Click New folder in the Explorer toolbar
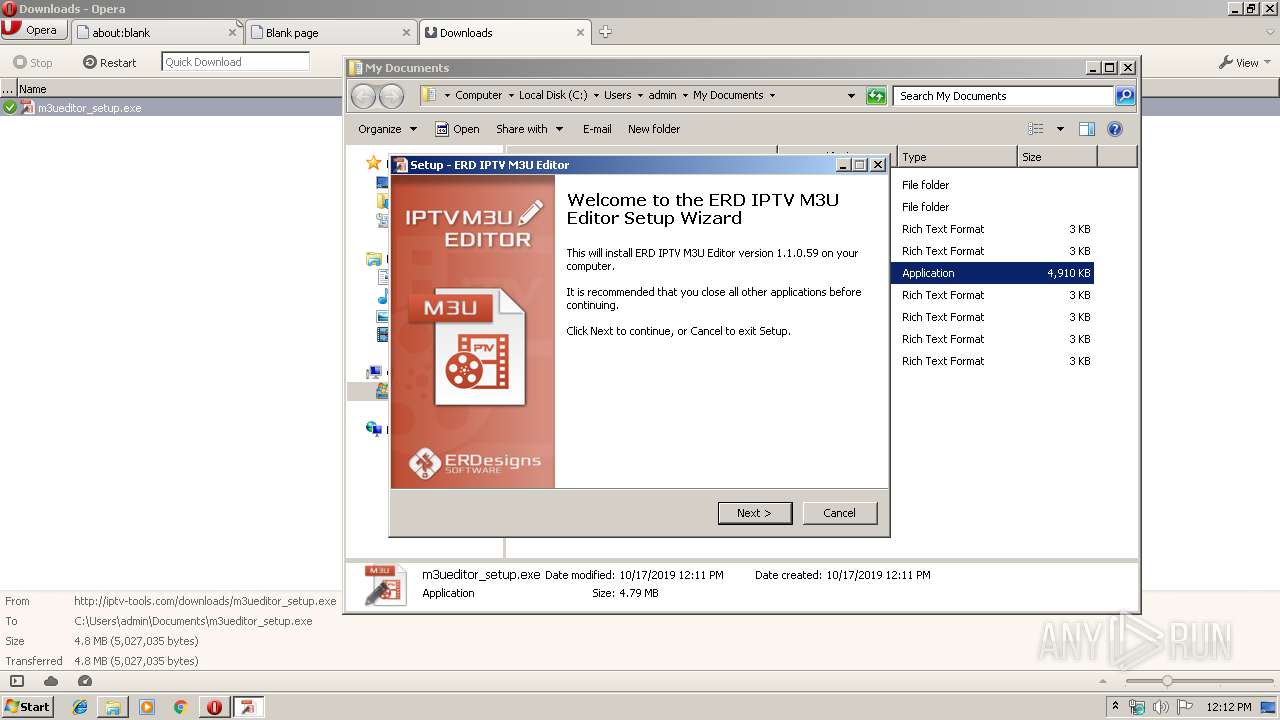Screen dimensions: 1280x720 point(654,129)
